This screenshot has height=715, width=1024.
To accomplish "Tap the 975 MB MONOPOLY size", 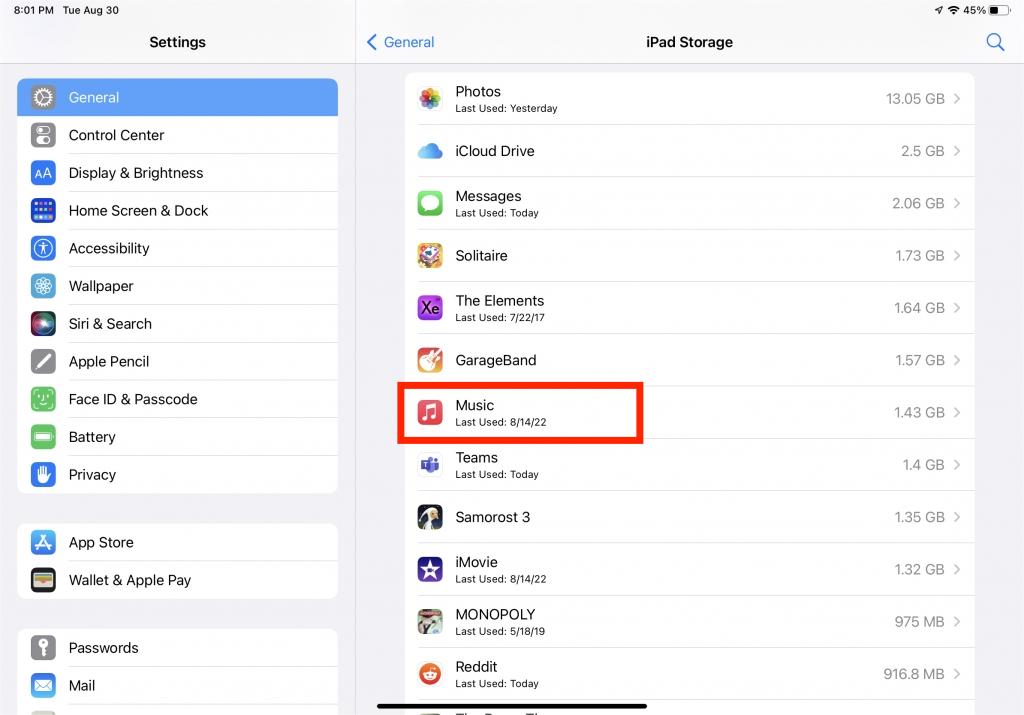I will click(x=920, y=622).
